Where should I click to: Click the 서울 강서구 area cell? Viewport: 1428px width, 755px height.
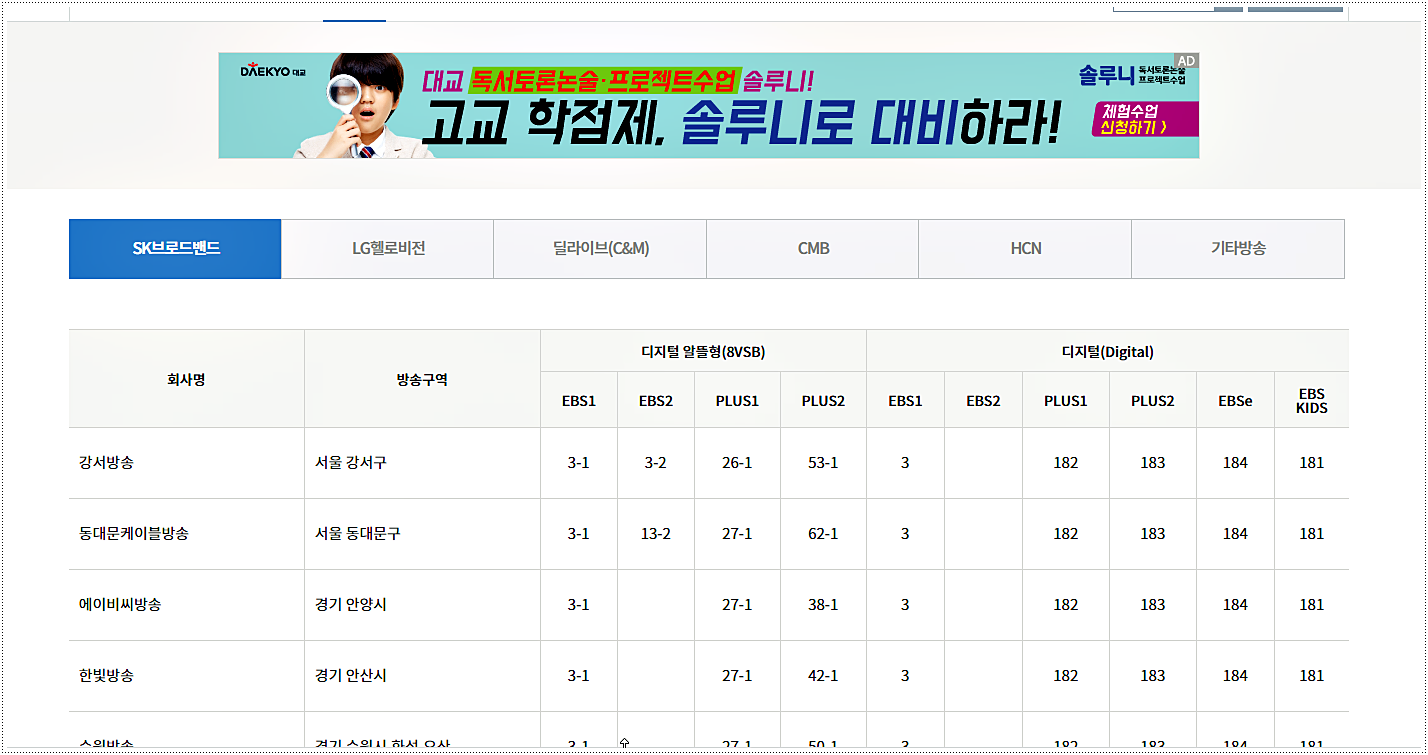point(422,463)
